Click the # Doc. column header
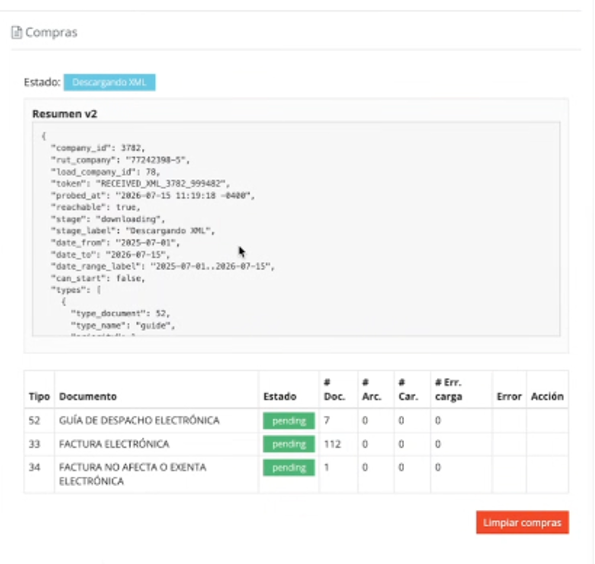 pyautogui.click(x=334, y=389)
